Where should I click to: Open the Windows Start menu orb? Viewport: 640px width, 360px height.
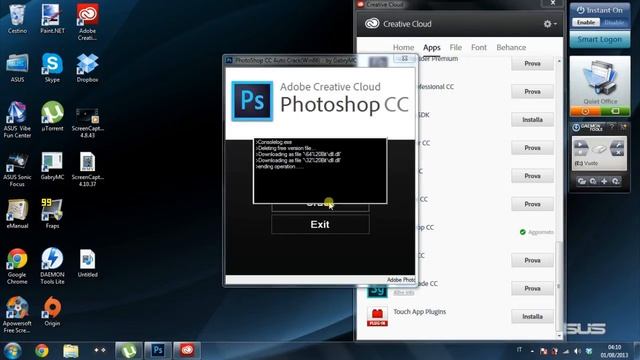tap(12, 351)
